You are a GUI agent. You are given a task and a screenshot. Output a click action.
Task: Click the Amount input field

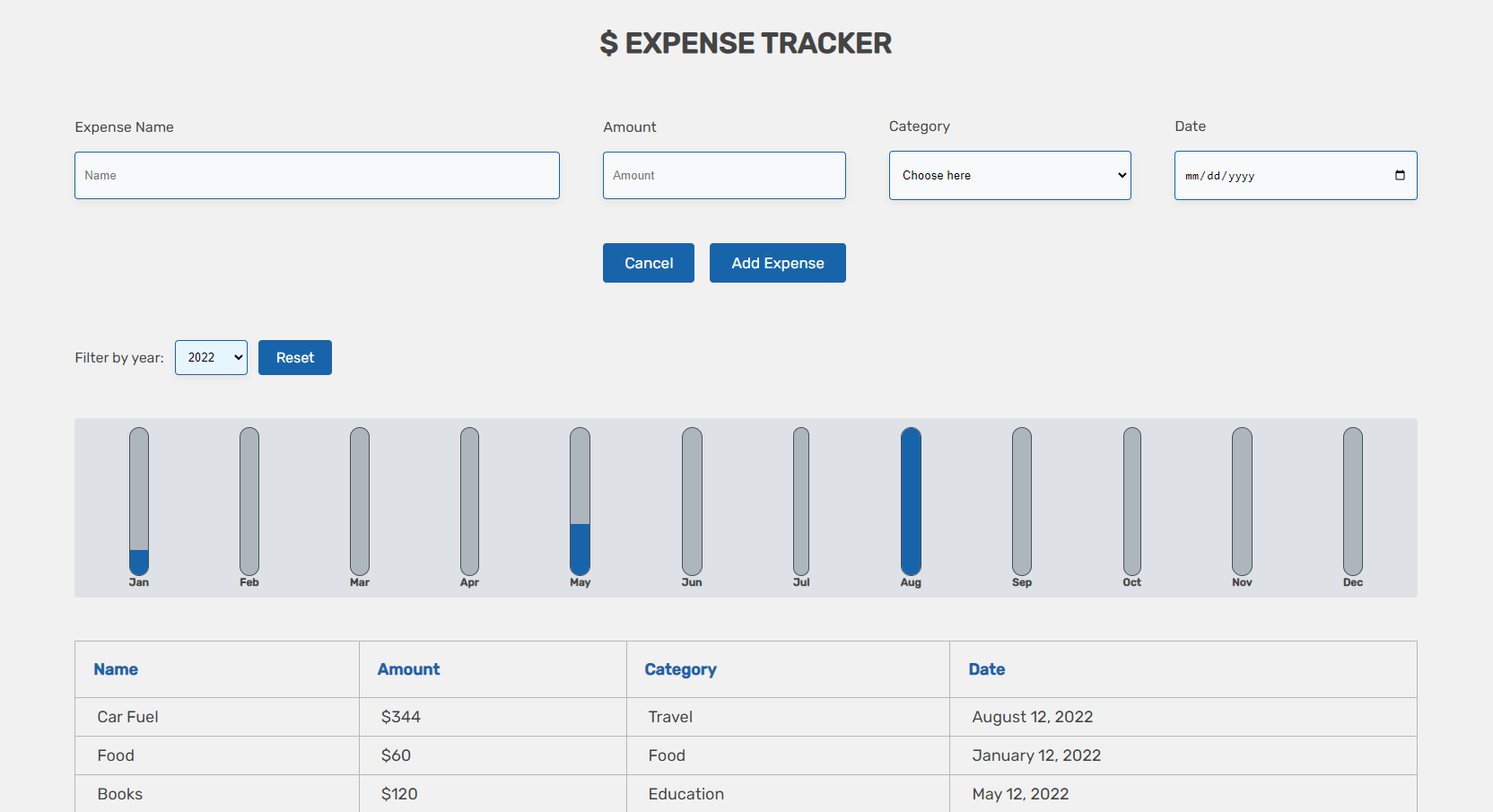pyautogui.click(x=724, y=175)
